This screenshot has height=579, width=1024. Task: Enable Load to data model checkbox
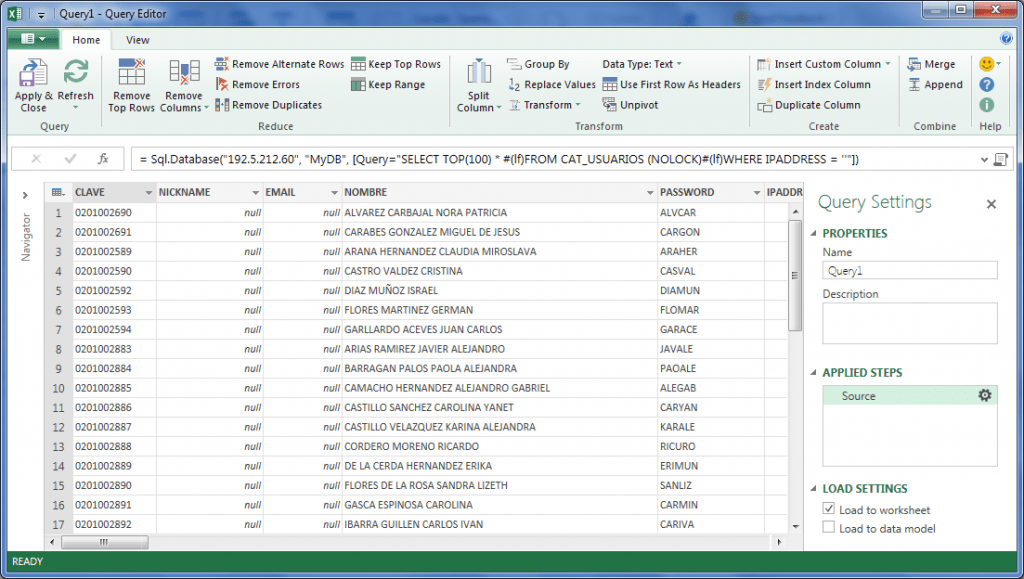(829, 527)
